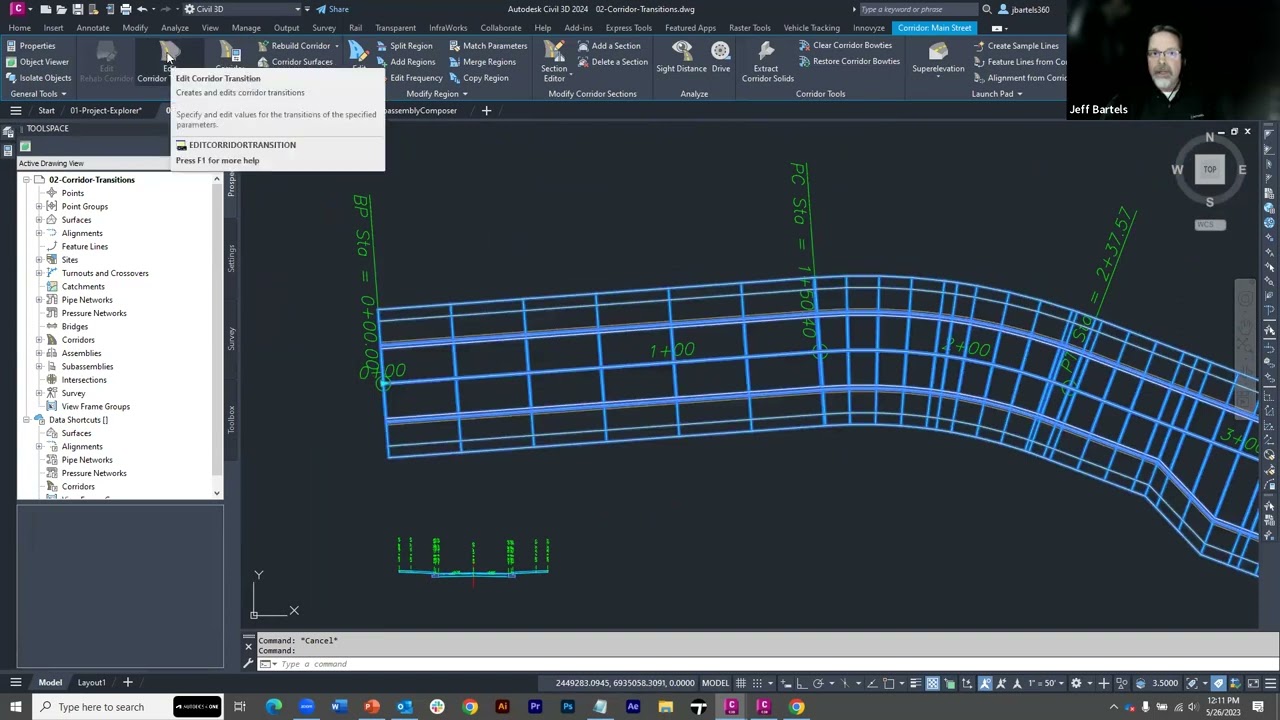Viewport: 1280px width, 720px height.
Task: Click Add a Section
Action: click(x=608, y=46)
